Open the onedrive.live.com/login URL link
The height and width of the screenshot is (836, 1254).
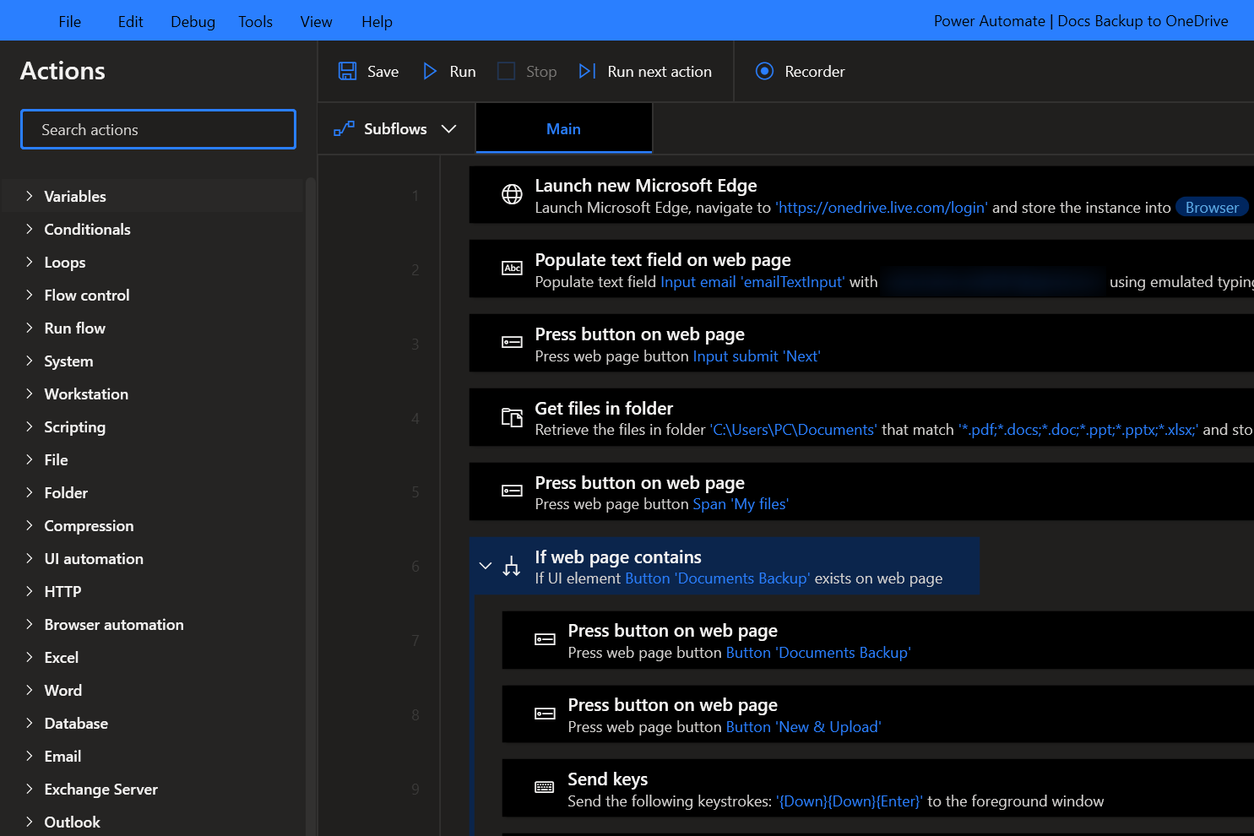(x=882, y=208)
